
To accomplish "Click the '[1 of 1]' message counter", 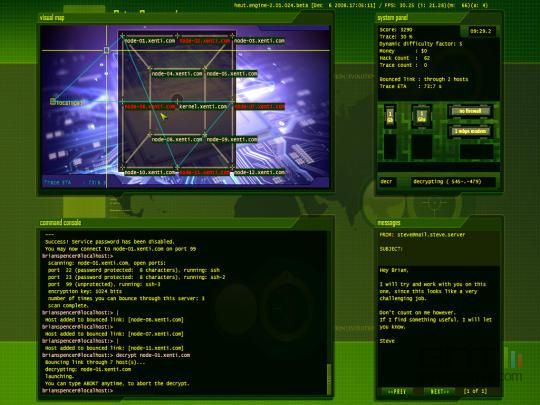I will 476,391.
